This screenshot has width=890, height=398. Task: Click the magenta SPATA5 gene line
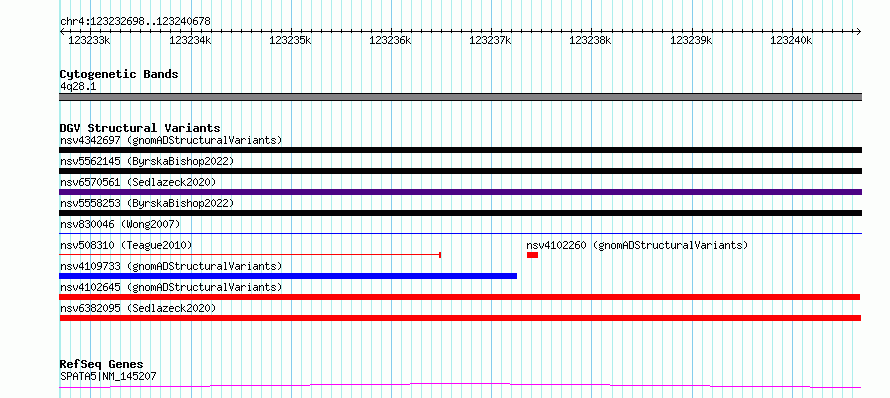click(460, 386)
